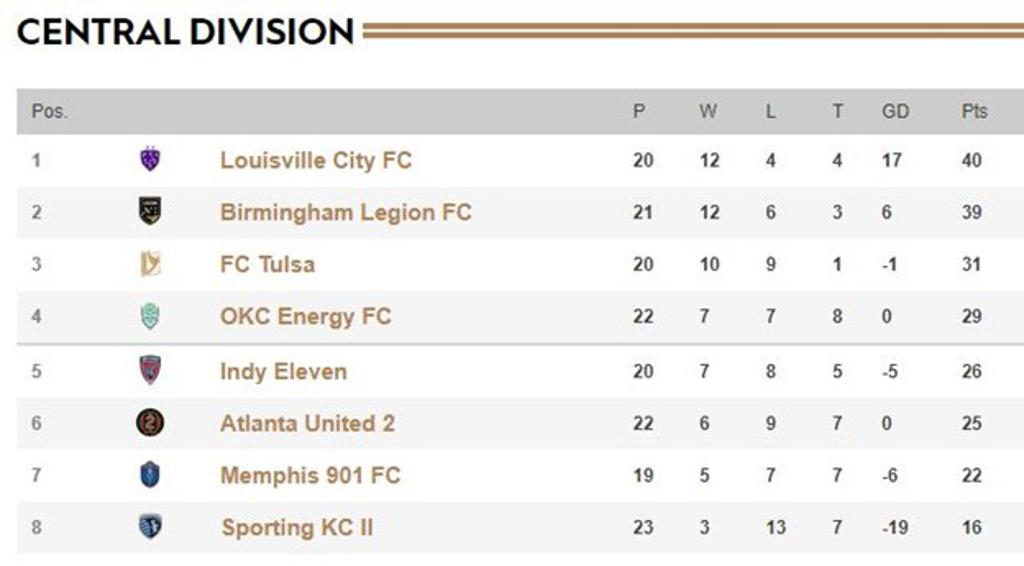Open the Memphis 901 FC team link

(x=310, y=475)
